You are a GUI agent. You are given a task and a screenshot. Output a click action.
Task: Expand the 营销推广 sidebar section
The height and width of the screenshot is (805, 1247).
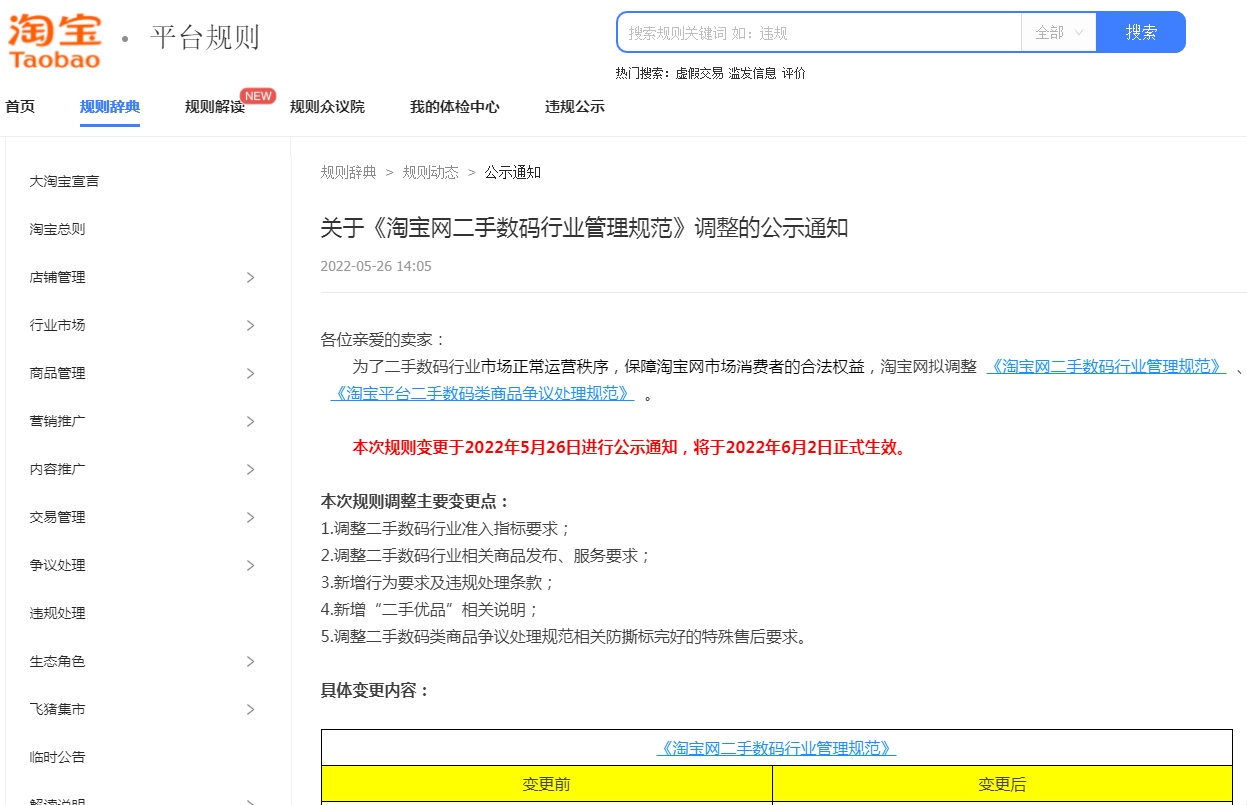[251, 421]
